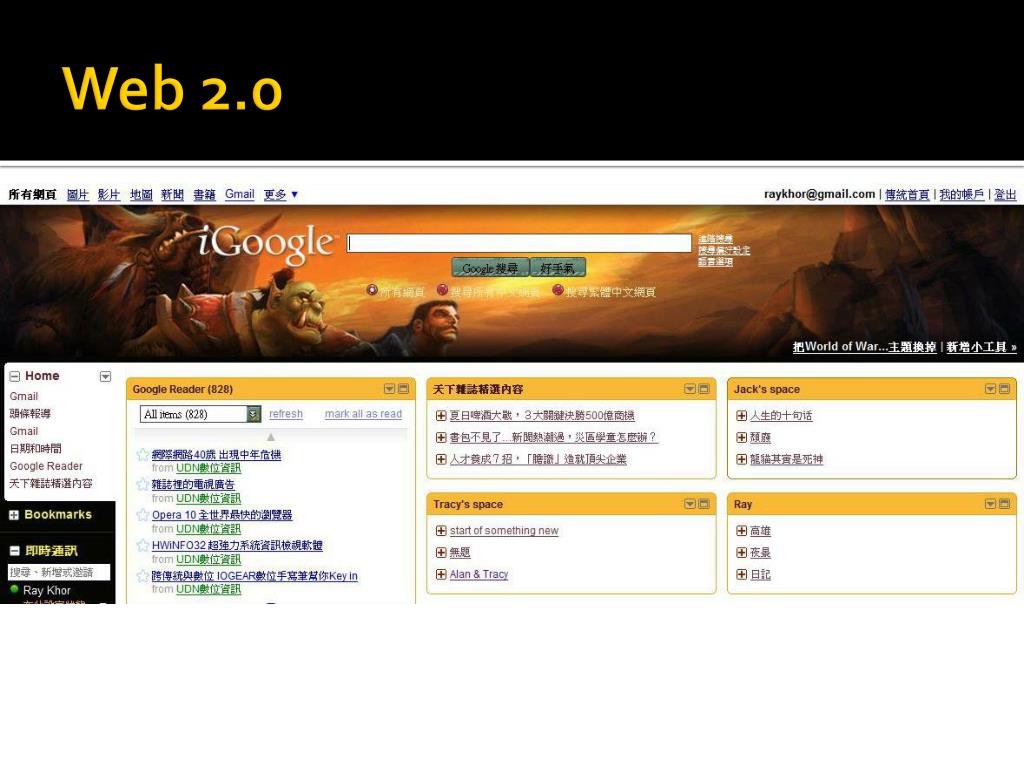Focus the 搜尋、新增或邀請 chat search box
The image size is (1024, 768).
tap(59, 572)
